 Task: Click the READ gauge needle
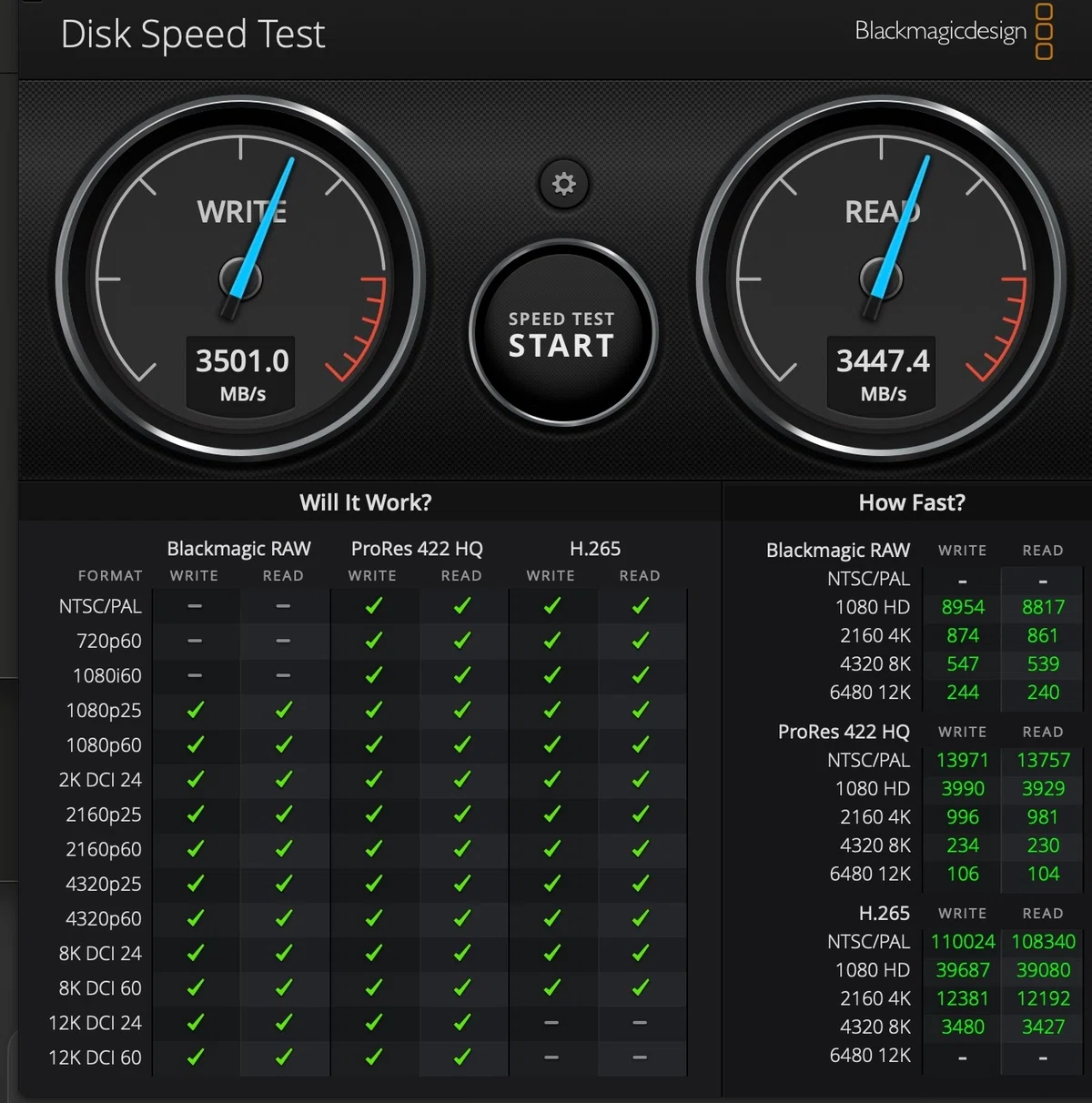tap(901, 237)
